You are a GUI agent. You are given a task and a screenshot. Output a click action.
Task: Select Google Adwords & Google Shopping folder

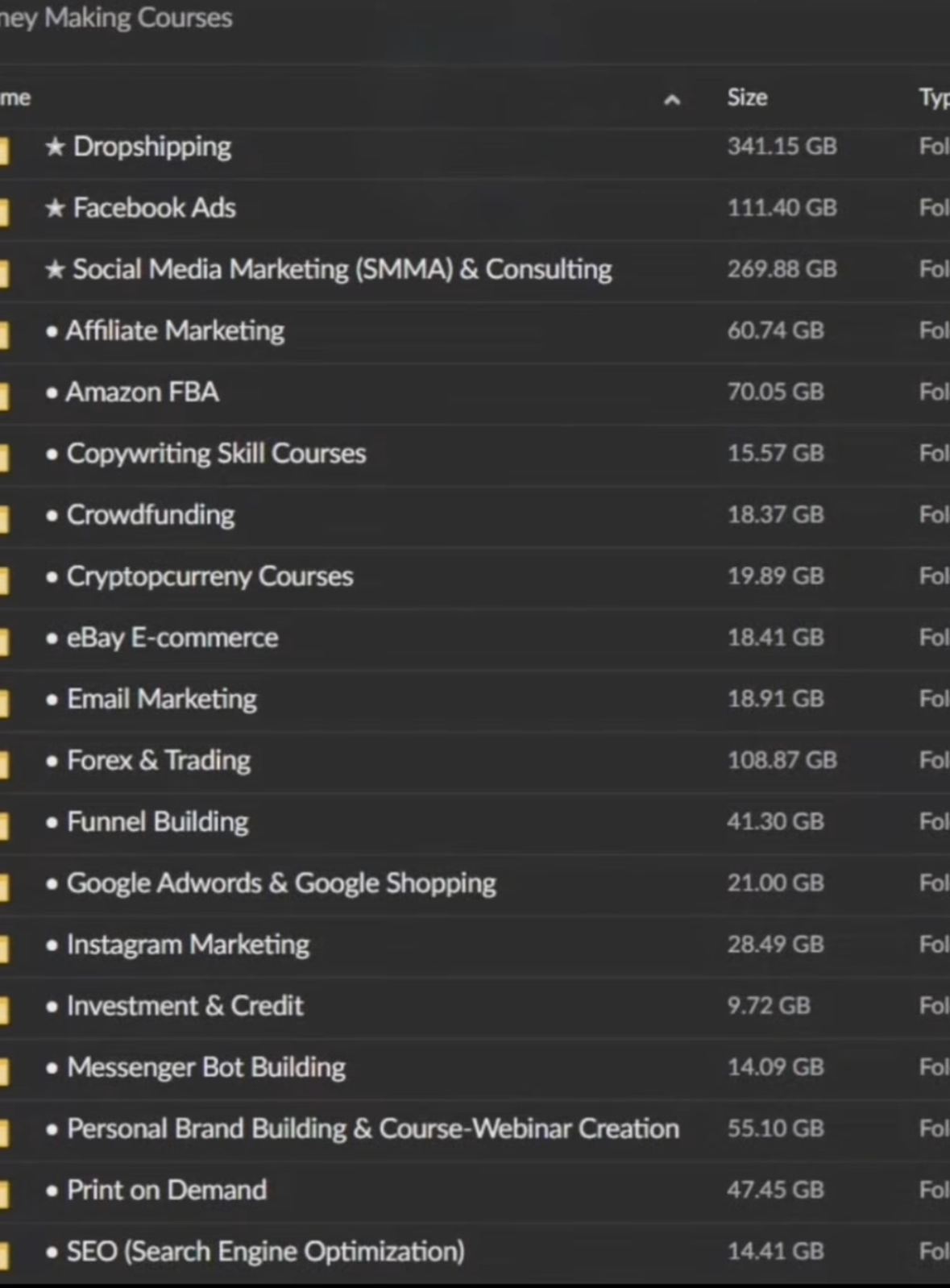point(281,883)
